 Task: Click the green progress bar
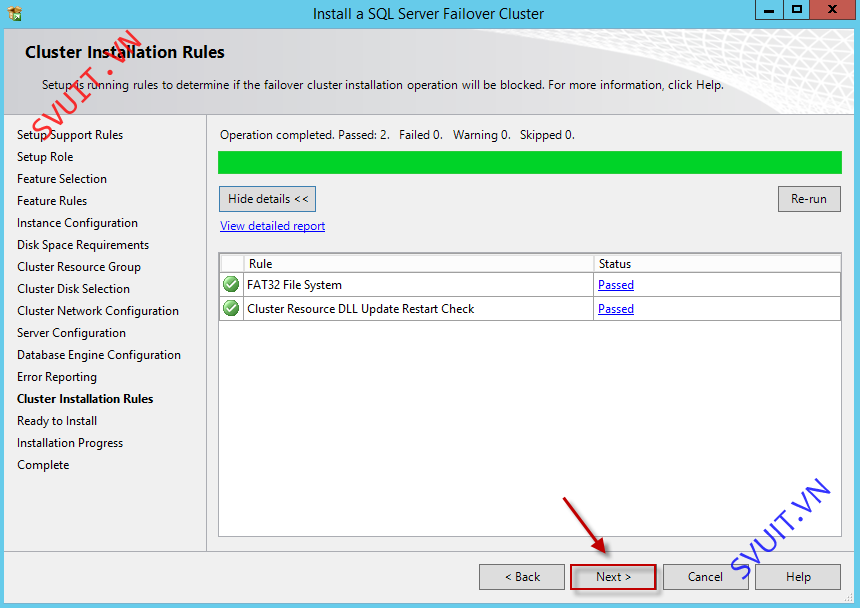click(530, 163)
